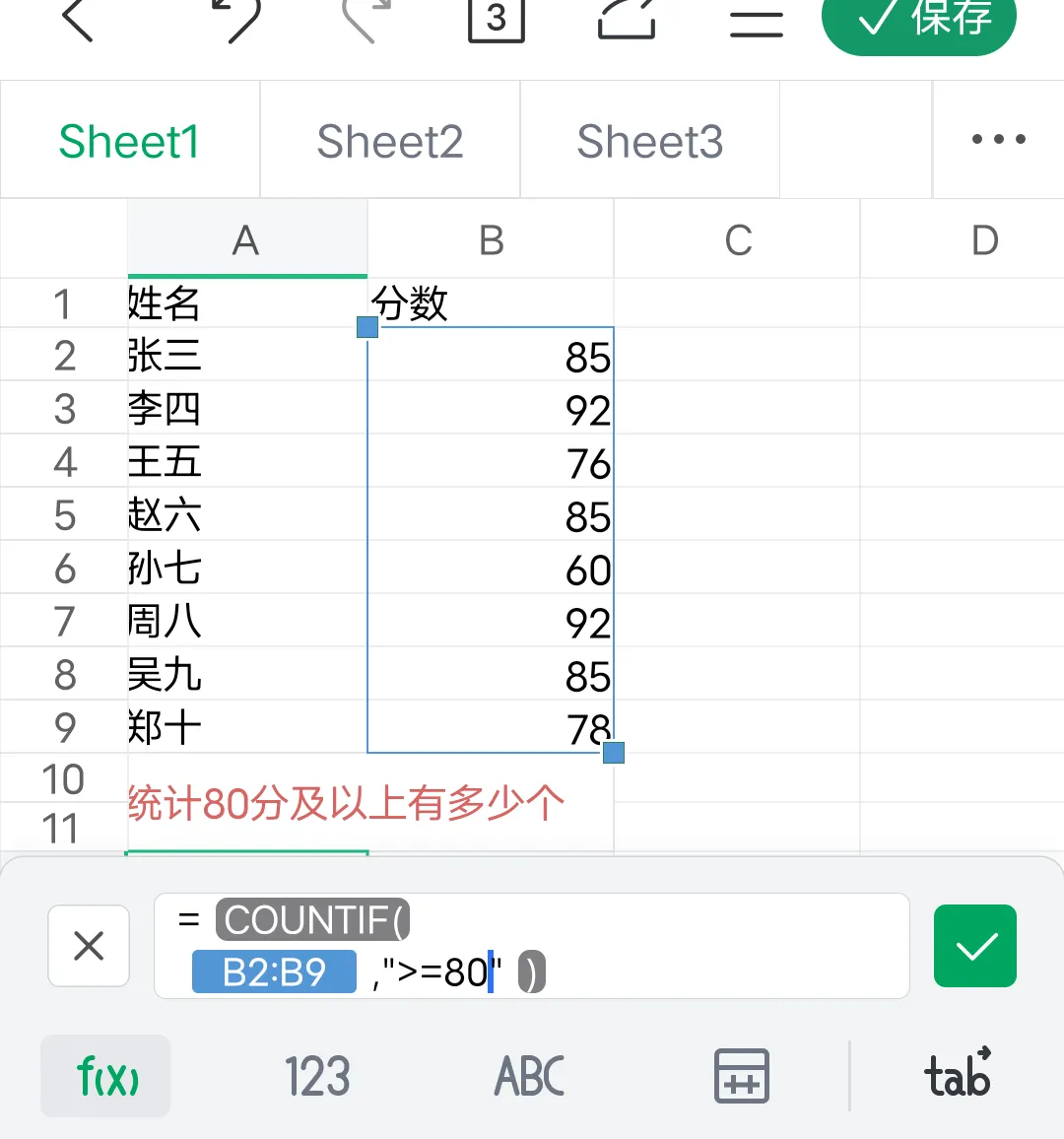Cancel formula editing with the X icon
The width and height of the screenshot is (1064, 1139).
click(x=89, y=946)
